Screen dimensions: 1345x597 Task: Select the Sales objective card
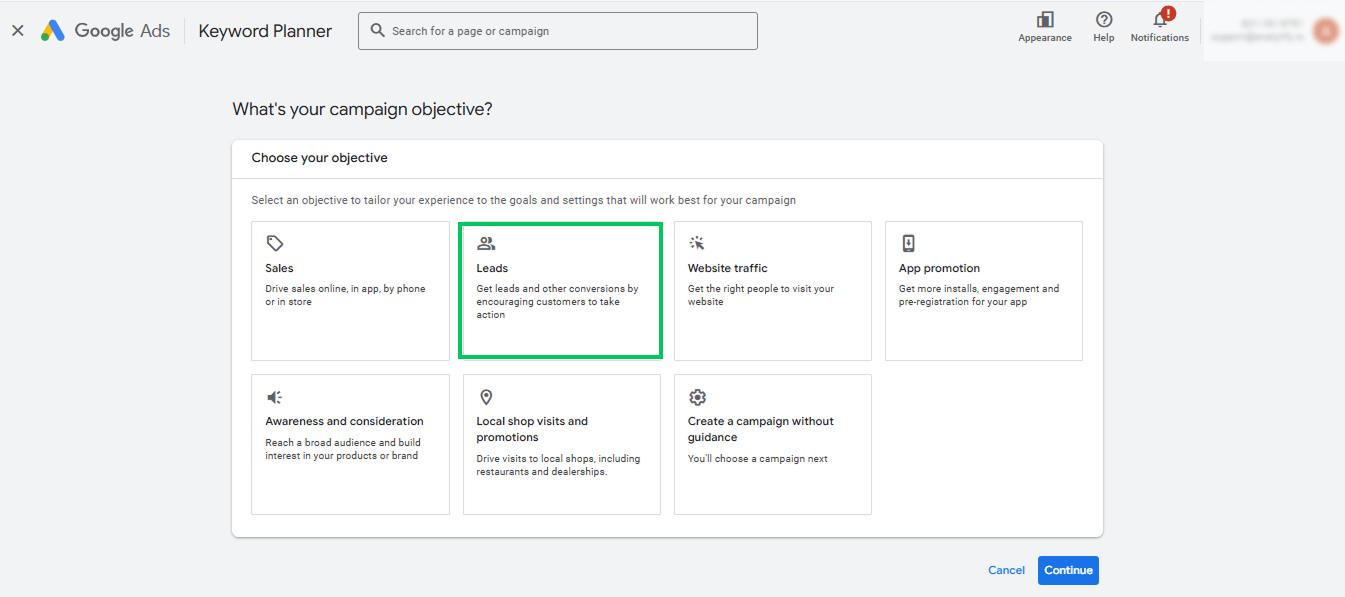[x=350, y=291]
